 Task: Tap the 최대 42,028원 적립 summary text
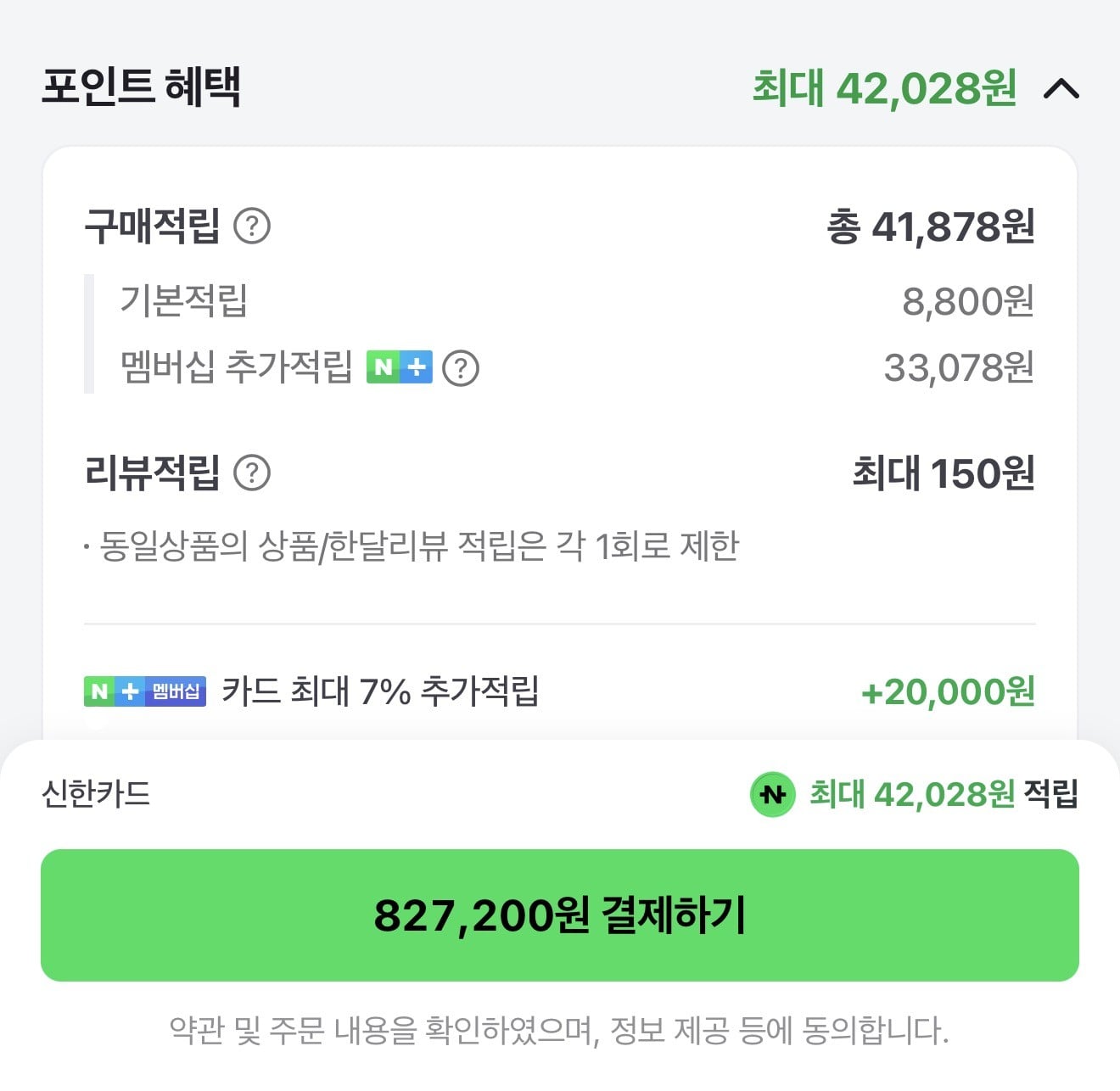click(x=944, y=794)
